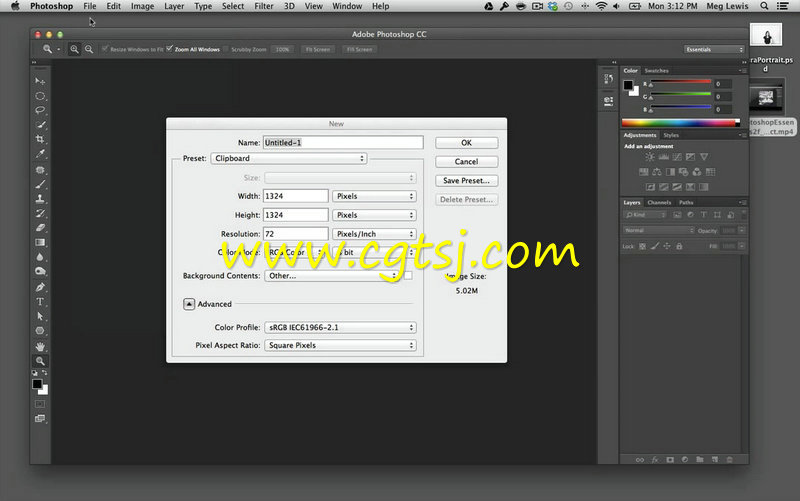Switch to the Channels tab

pos(659,203)
